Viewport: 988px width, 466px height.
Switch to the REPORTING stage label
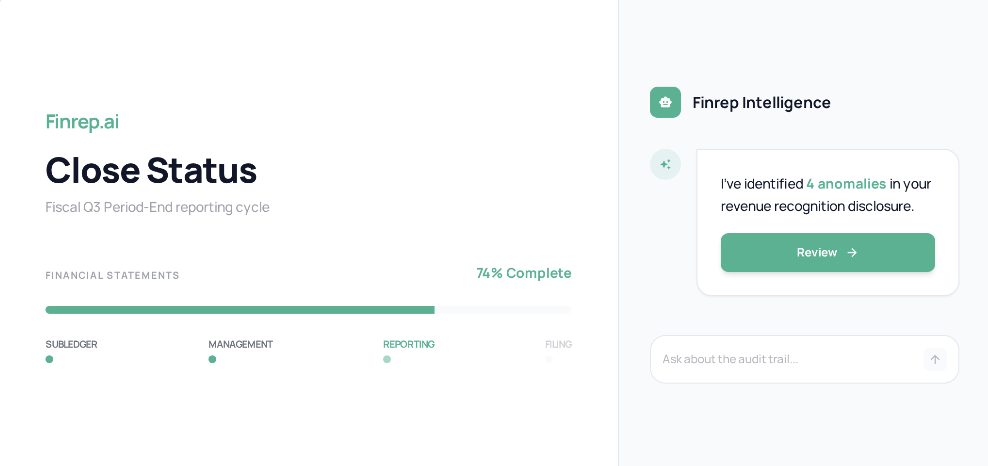(x=409, y=344)
